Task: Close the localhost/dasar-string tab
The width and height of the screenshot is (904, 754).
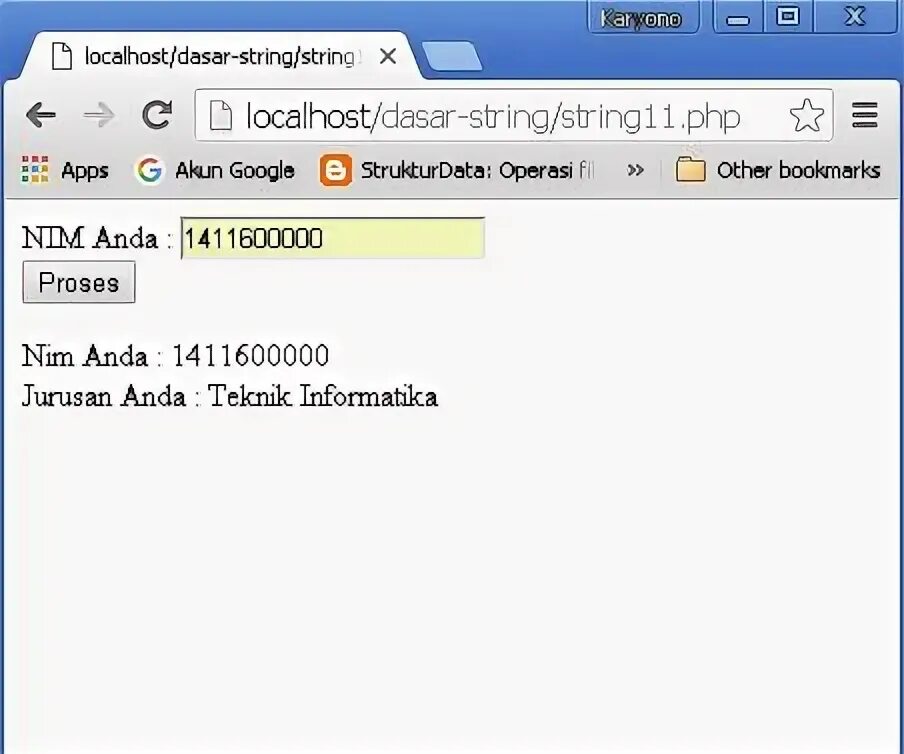Action: 388,56
